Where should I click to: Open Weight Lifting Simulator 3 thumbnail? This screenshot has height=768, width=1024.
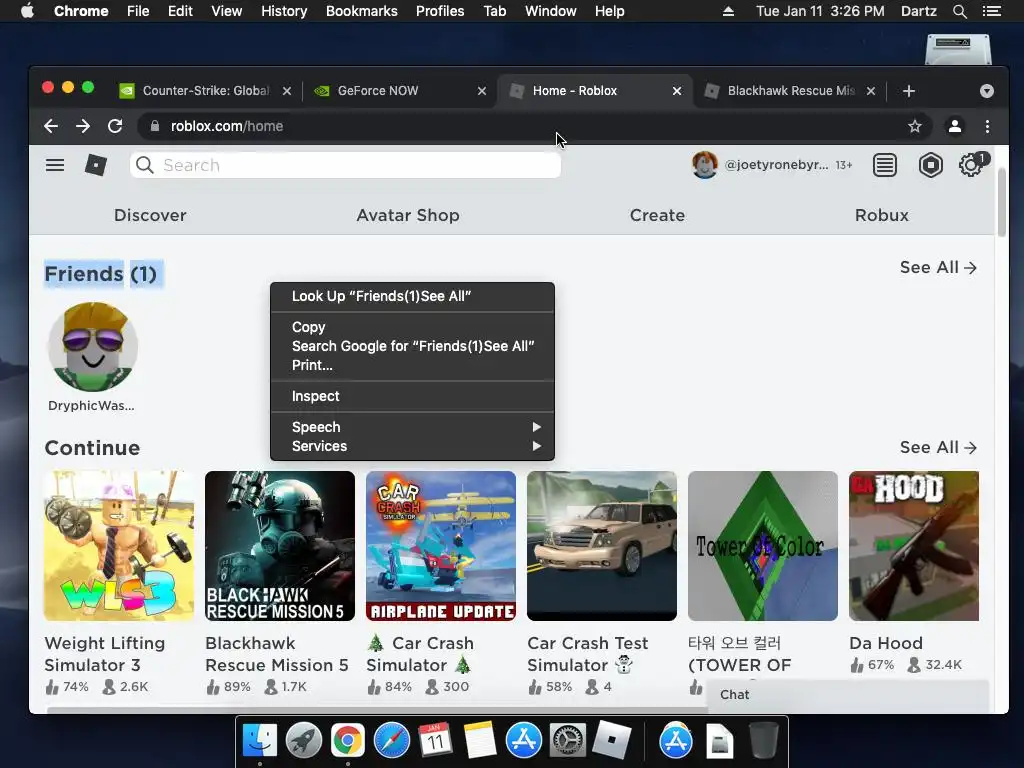(119, 546)
